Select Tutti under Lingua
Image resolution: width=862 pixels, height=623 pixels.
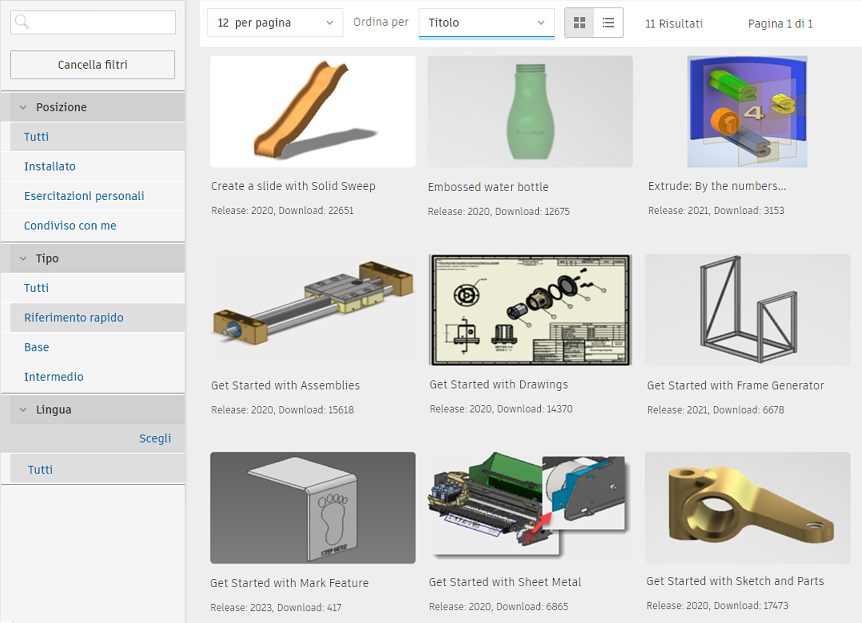pyautogui.click(x=97, y=470)
